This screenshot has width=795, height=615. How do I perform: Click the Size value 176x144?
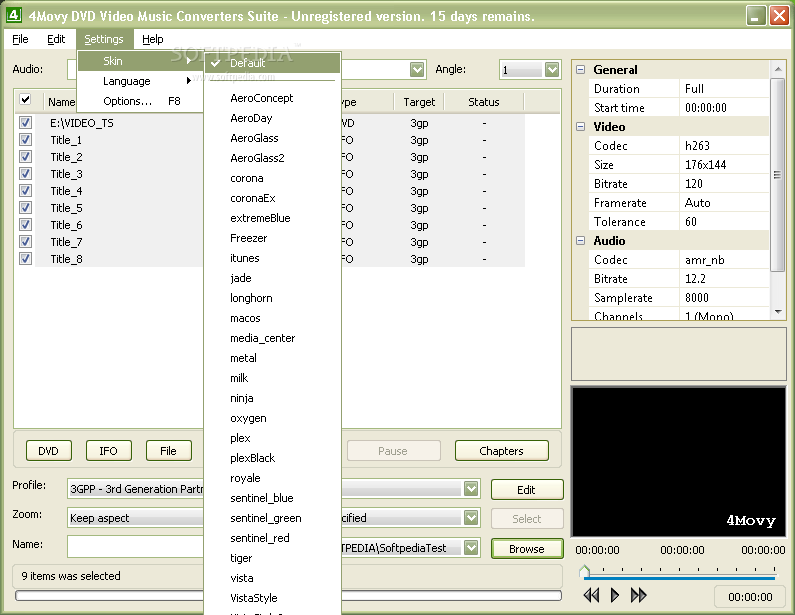pyautogui.click(x=705, y=165)
